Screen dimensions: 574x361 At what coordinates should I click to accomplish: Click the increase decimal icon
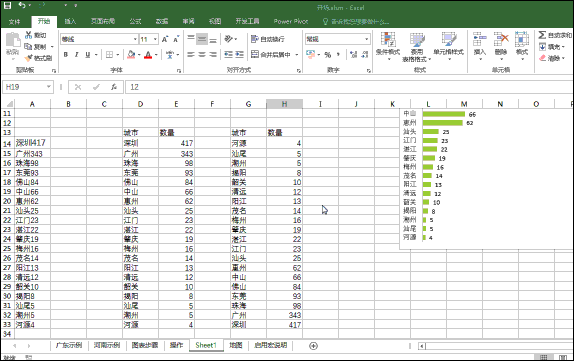point(353,55)
